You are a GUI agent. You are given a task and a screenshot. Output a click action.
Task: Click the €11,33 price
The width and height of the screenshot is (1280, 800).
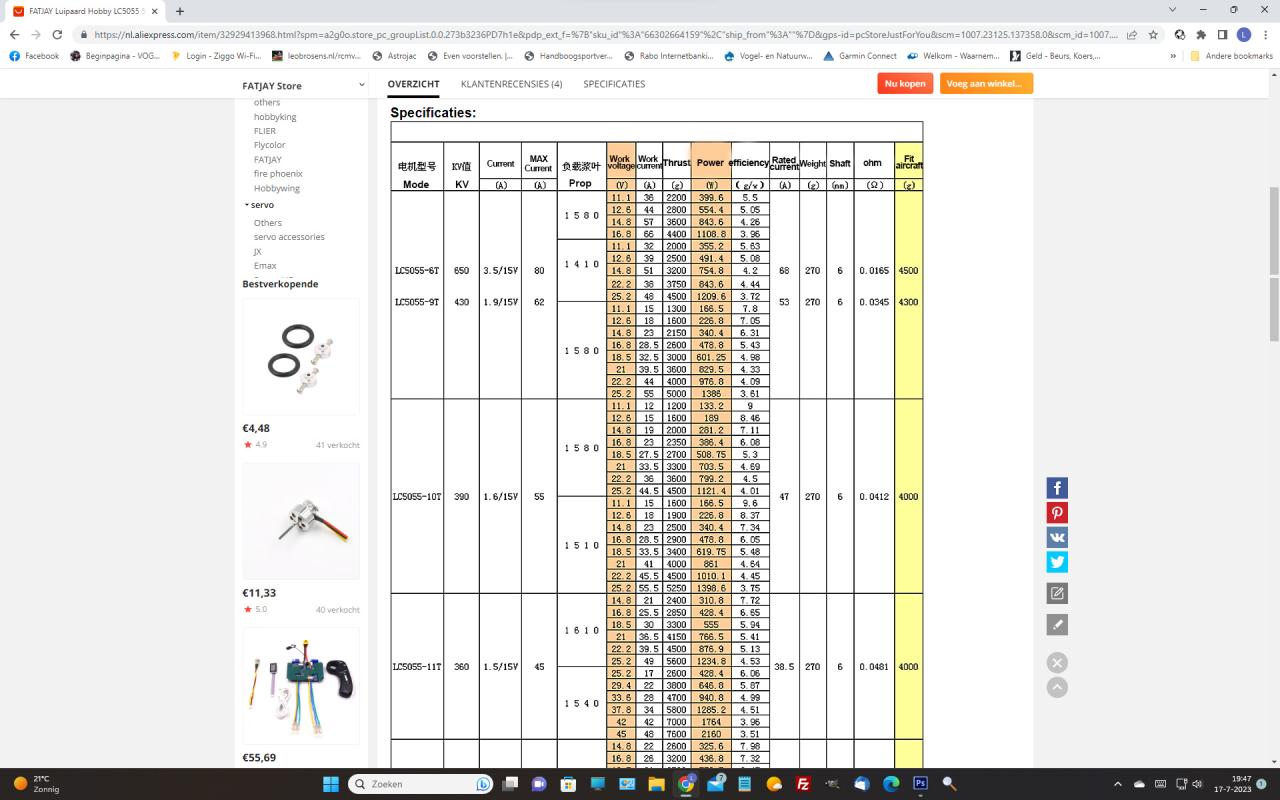[x=259, y=593]
